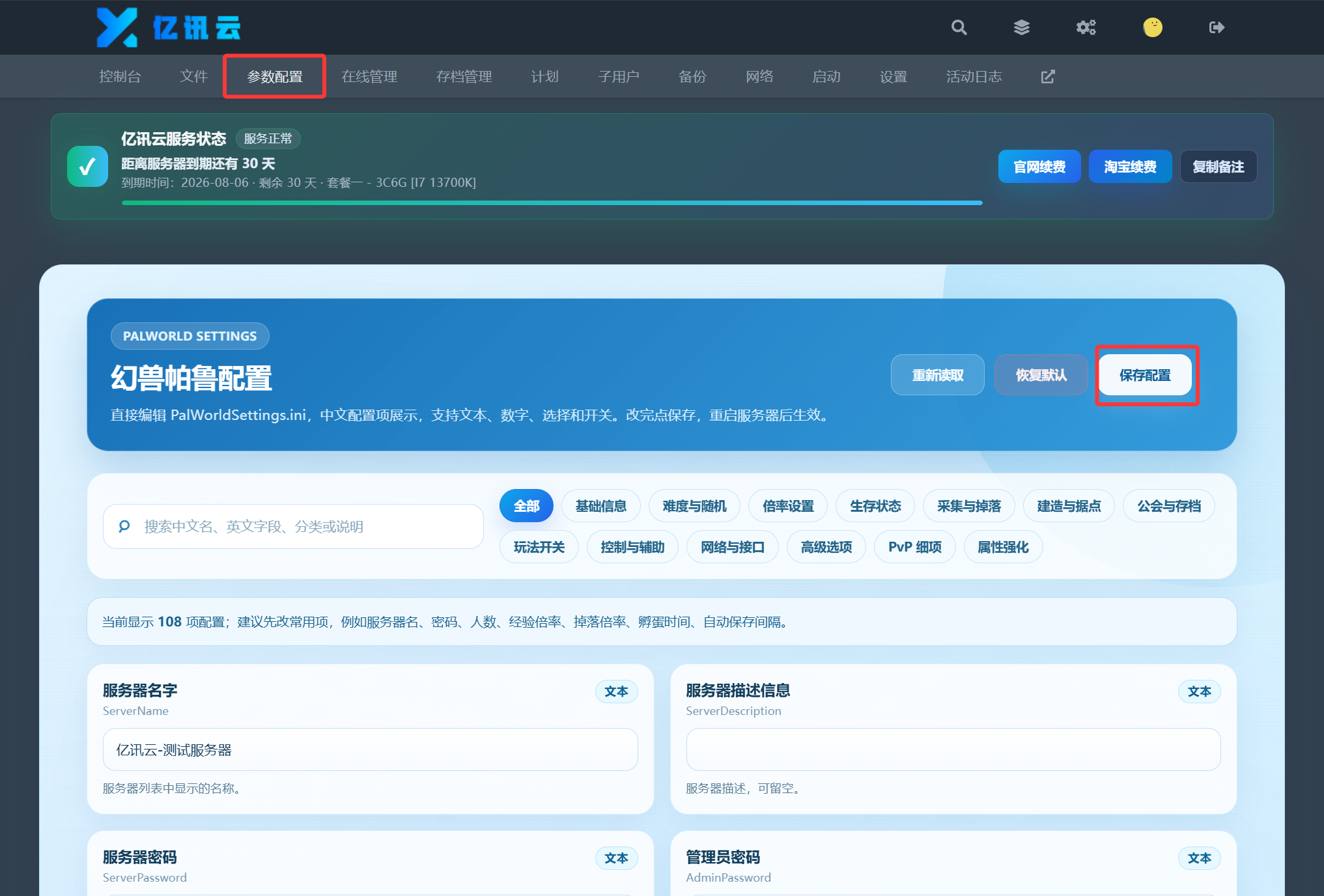The image size is (1324, 896).
Task: Filter by 高级选项 category
Action: click(826, 547)
